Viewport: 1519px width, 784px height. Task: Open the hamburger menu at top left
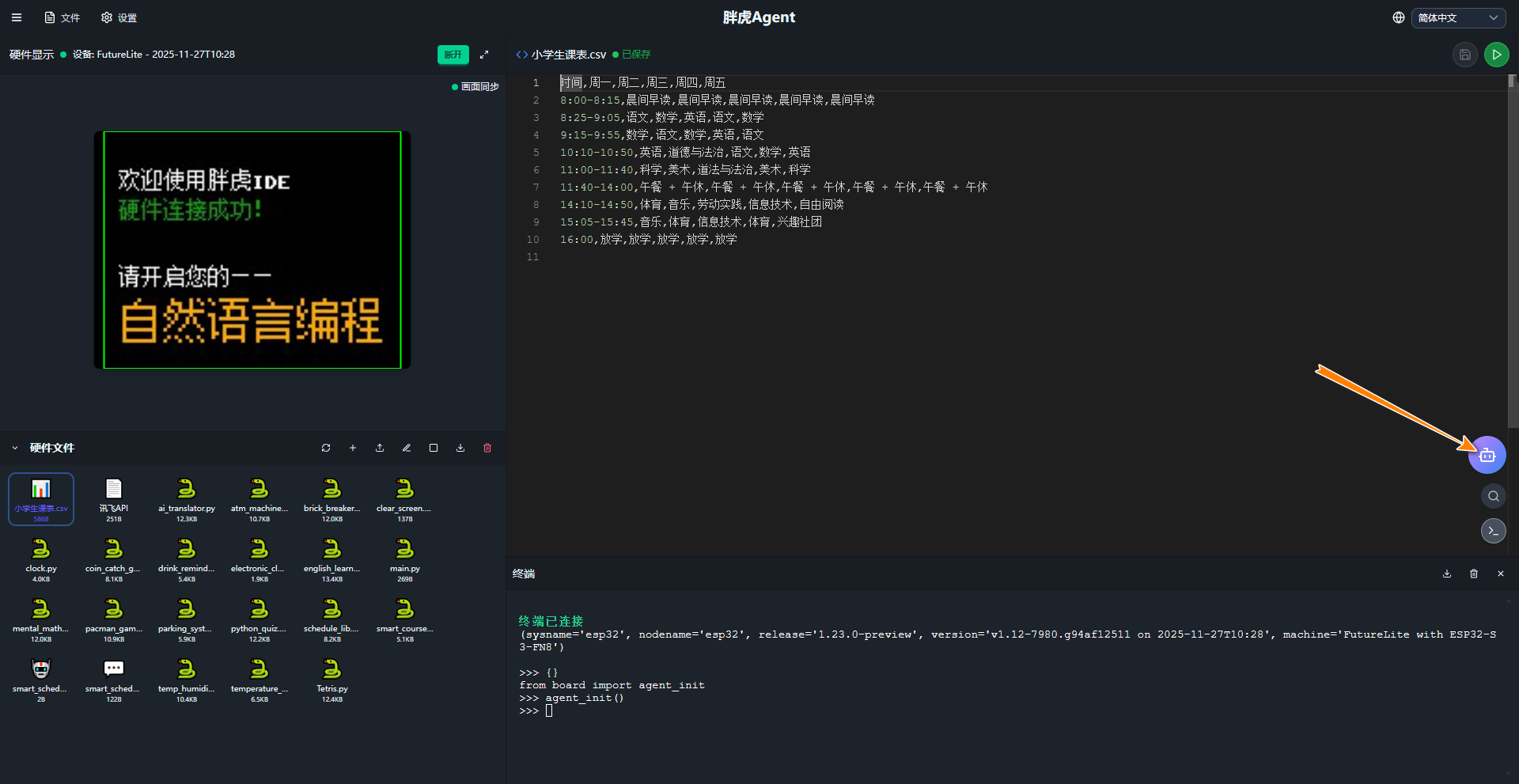[17, 17]
